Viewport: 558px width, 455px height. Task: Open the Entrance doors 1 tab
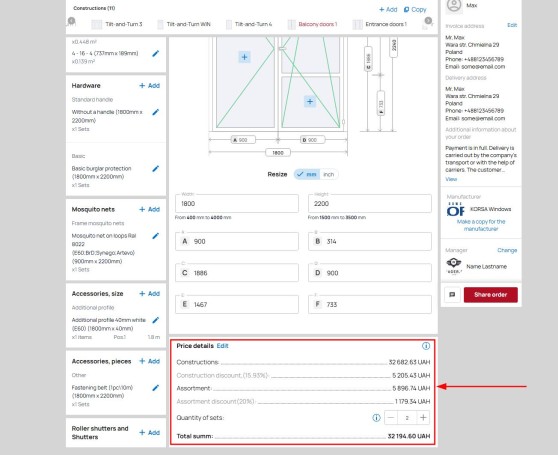(380, 24)
